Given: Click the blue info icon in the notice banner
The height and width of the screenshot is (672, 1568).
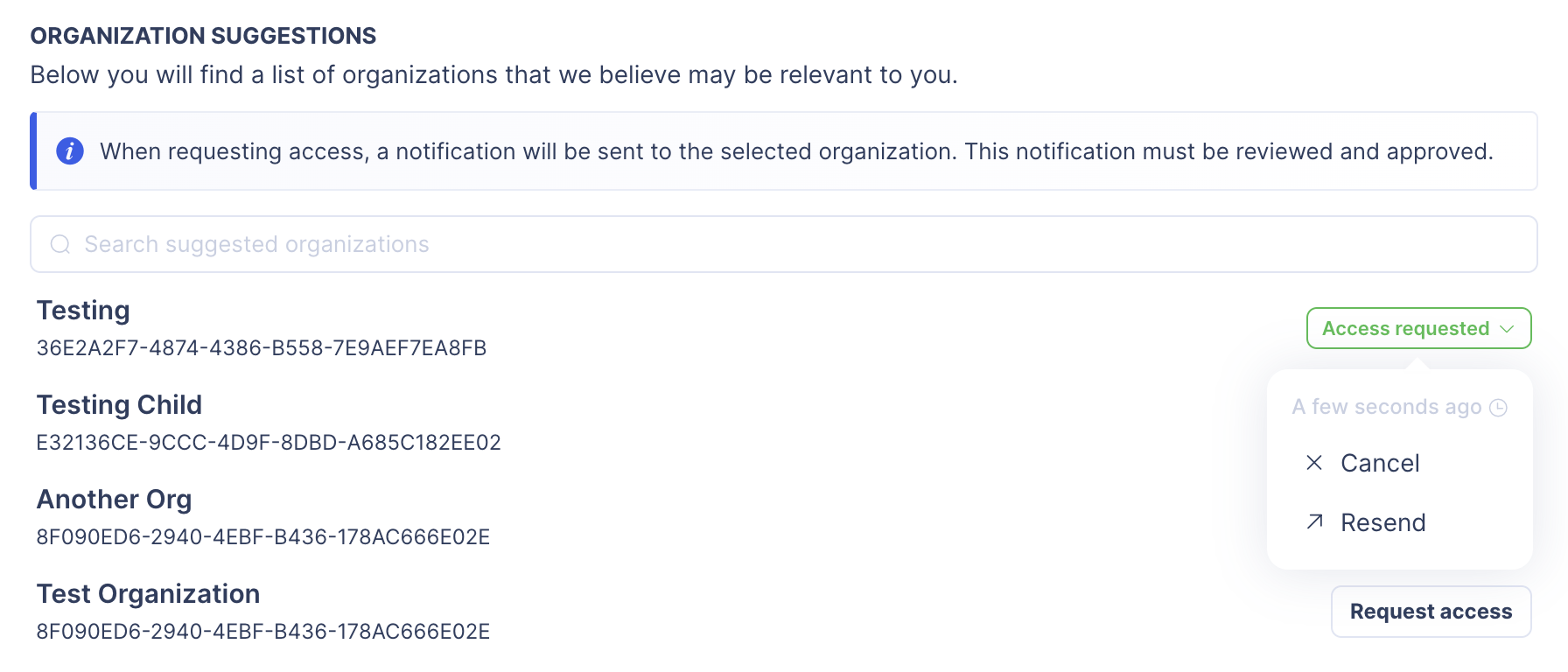Looking at the screenshot, I should coord(70,151).
